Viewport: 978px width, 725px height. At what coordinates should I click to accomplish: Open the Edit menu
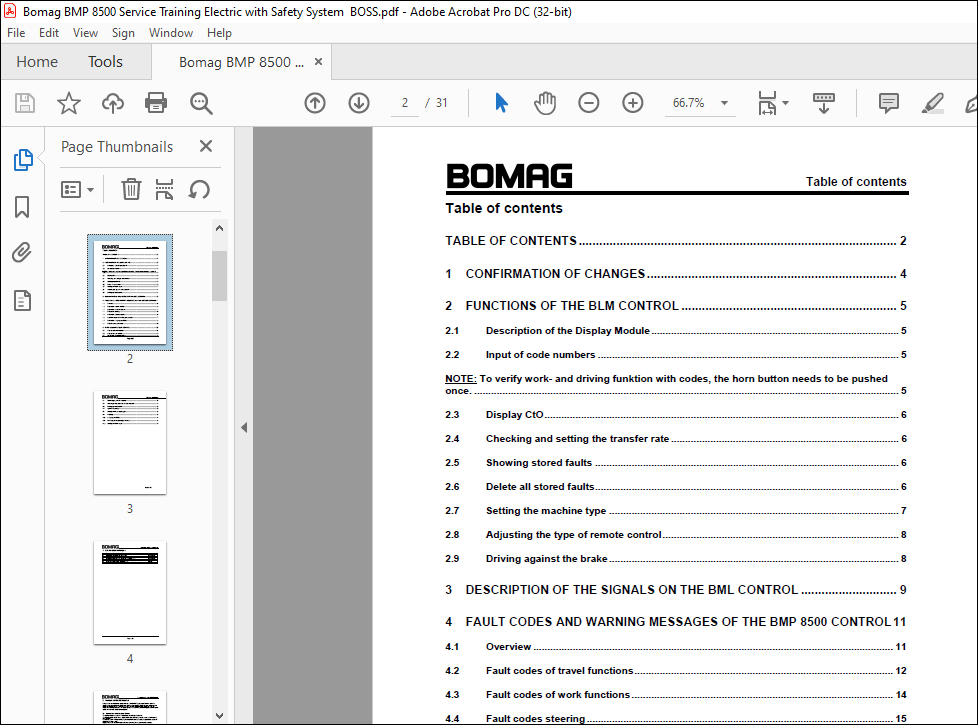[49, 33]
